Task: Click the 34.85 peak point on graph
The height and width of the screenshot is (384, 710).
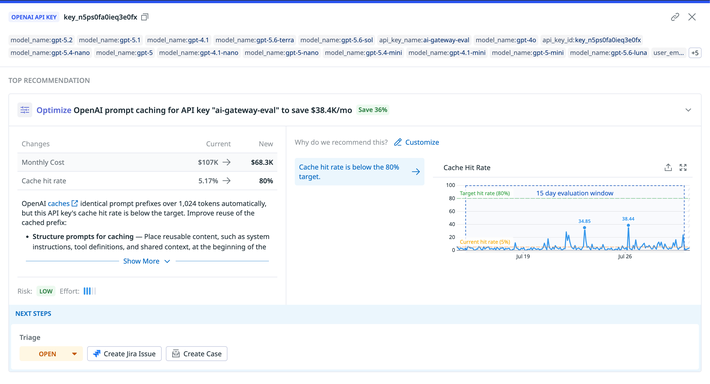Action: point(585,227)
